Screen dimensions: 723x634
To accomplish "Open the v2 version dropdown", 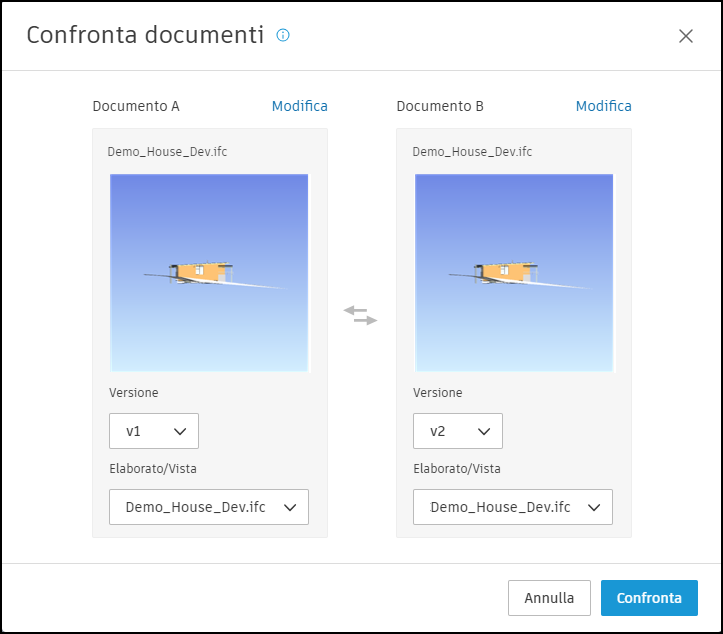I will (x=458, y=431).
